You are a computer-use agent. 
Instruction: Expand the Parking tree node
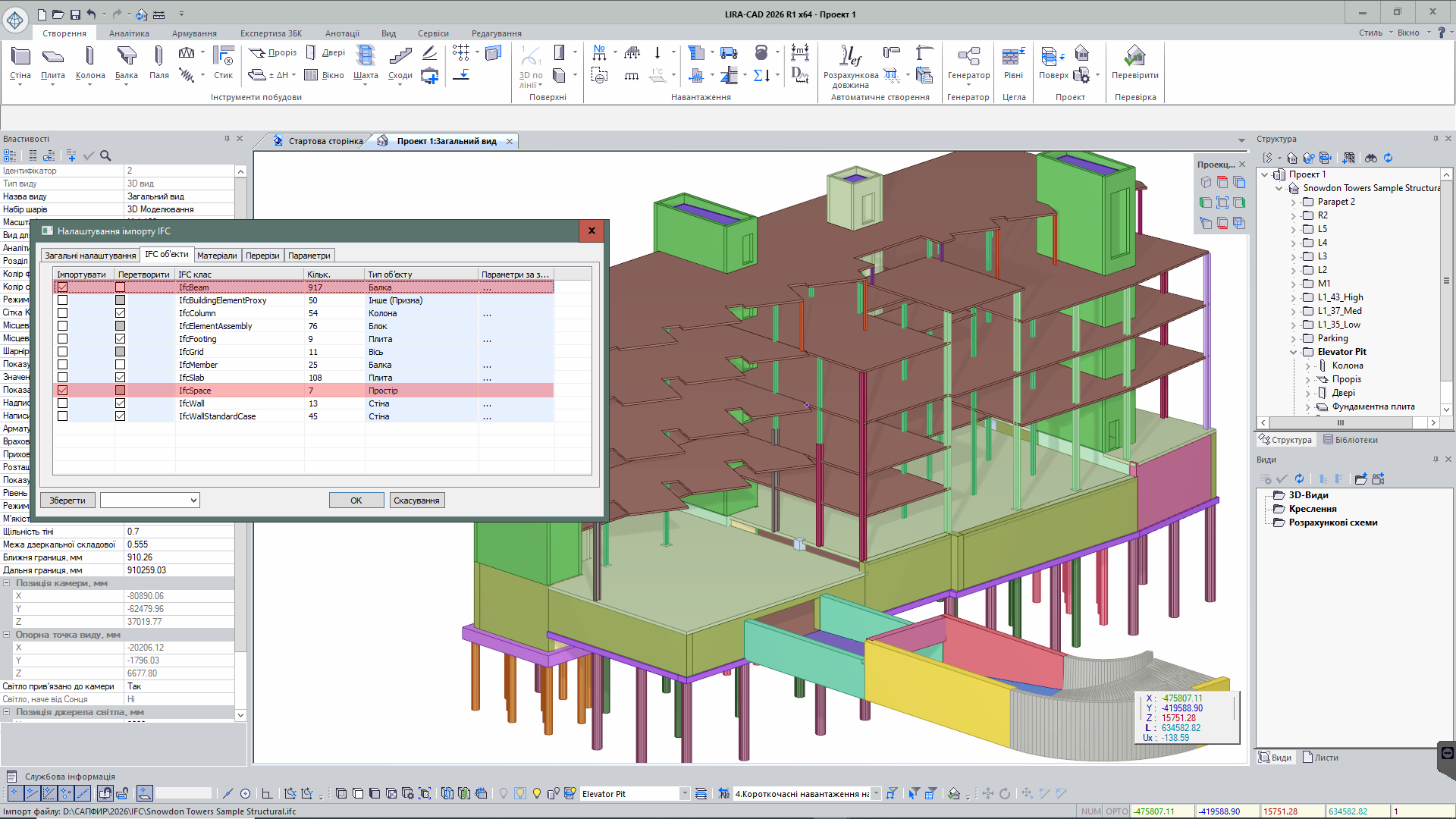pos(1294,338)
